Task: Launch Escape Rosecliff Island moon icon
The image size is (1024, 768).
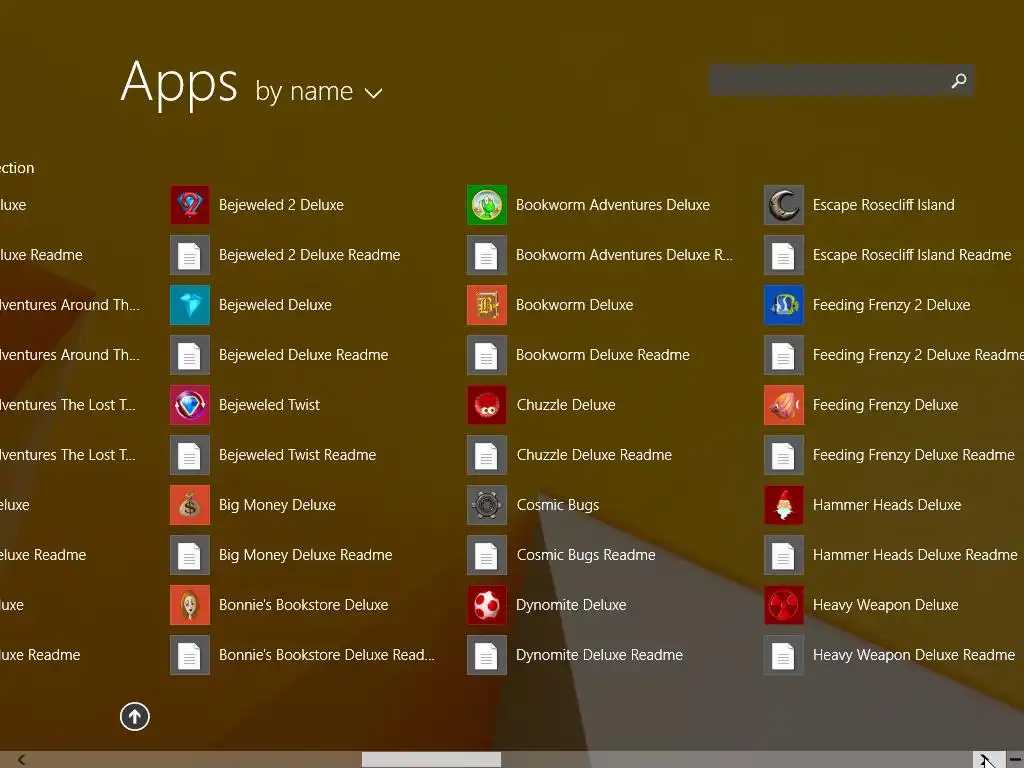Action: [784, 205]
